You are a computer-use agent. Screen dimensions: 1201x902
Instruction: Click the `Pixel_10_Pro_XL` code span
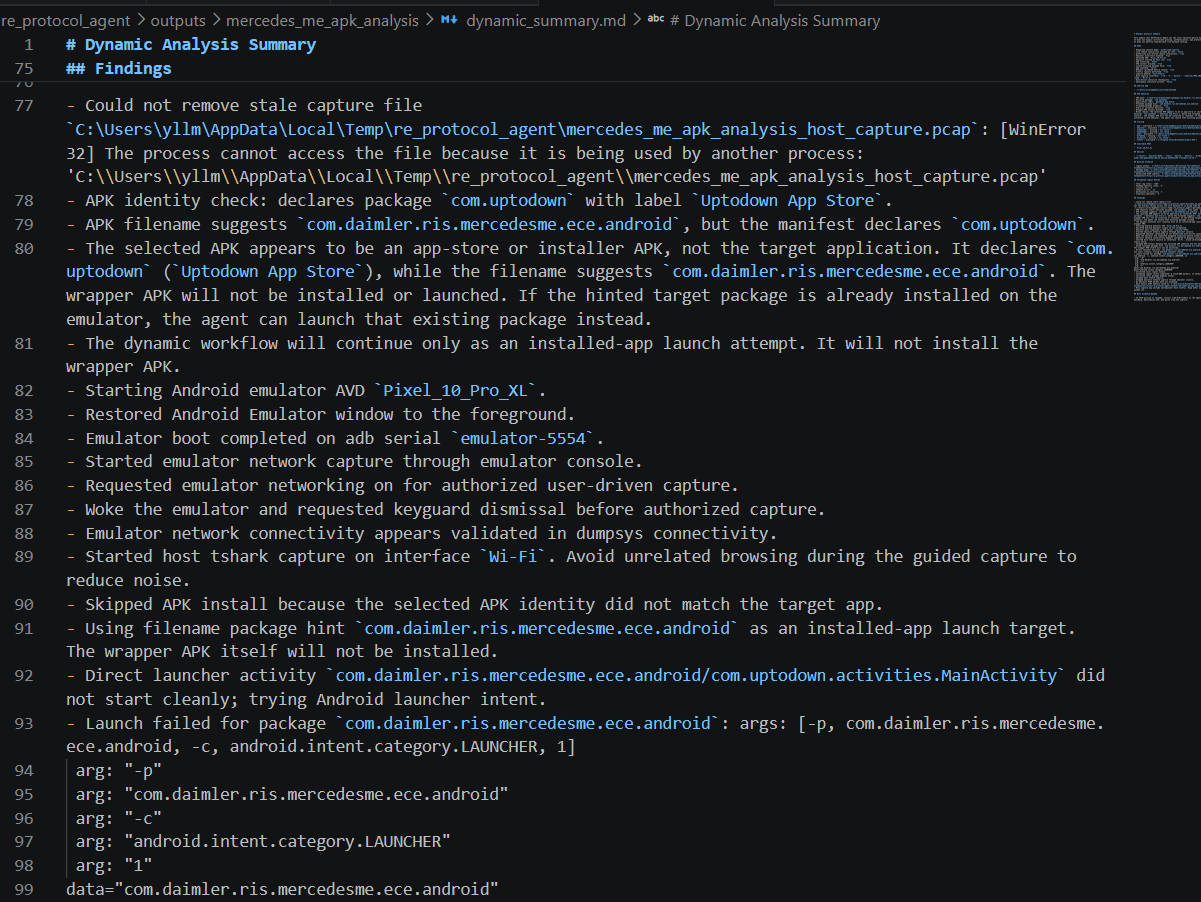456,390
